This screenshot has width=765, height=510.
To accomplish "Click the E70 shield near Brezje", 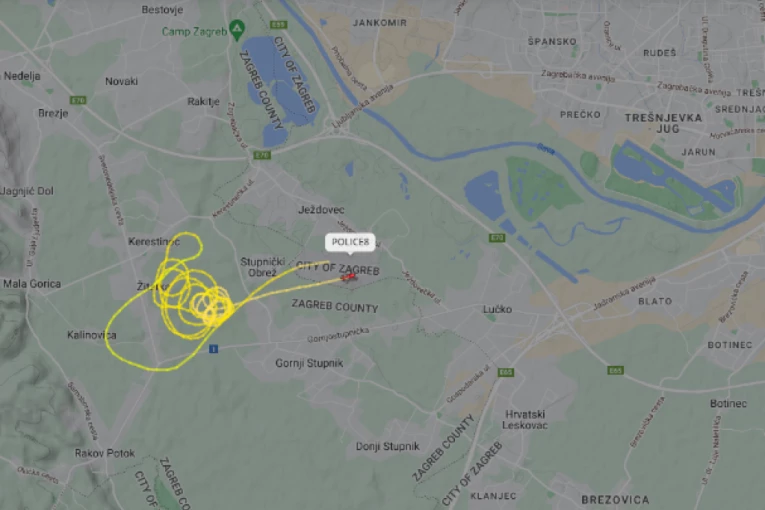I will pyautogui.click(x=79, y=100).
